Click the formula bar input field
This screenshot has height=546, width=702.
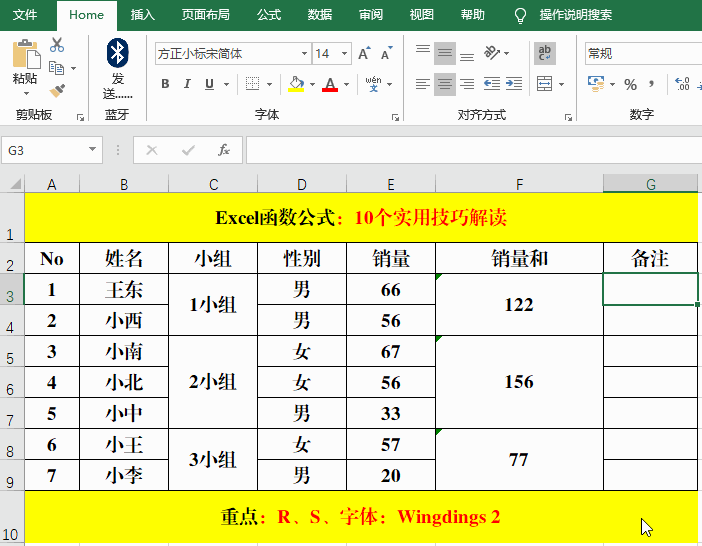pyautogui.click(x=474, y=150)
